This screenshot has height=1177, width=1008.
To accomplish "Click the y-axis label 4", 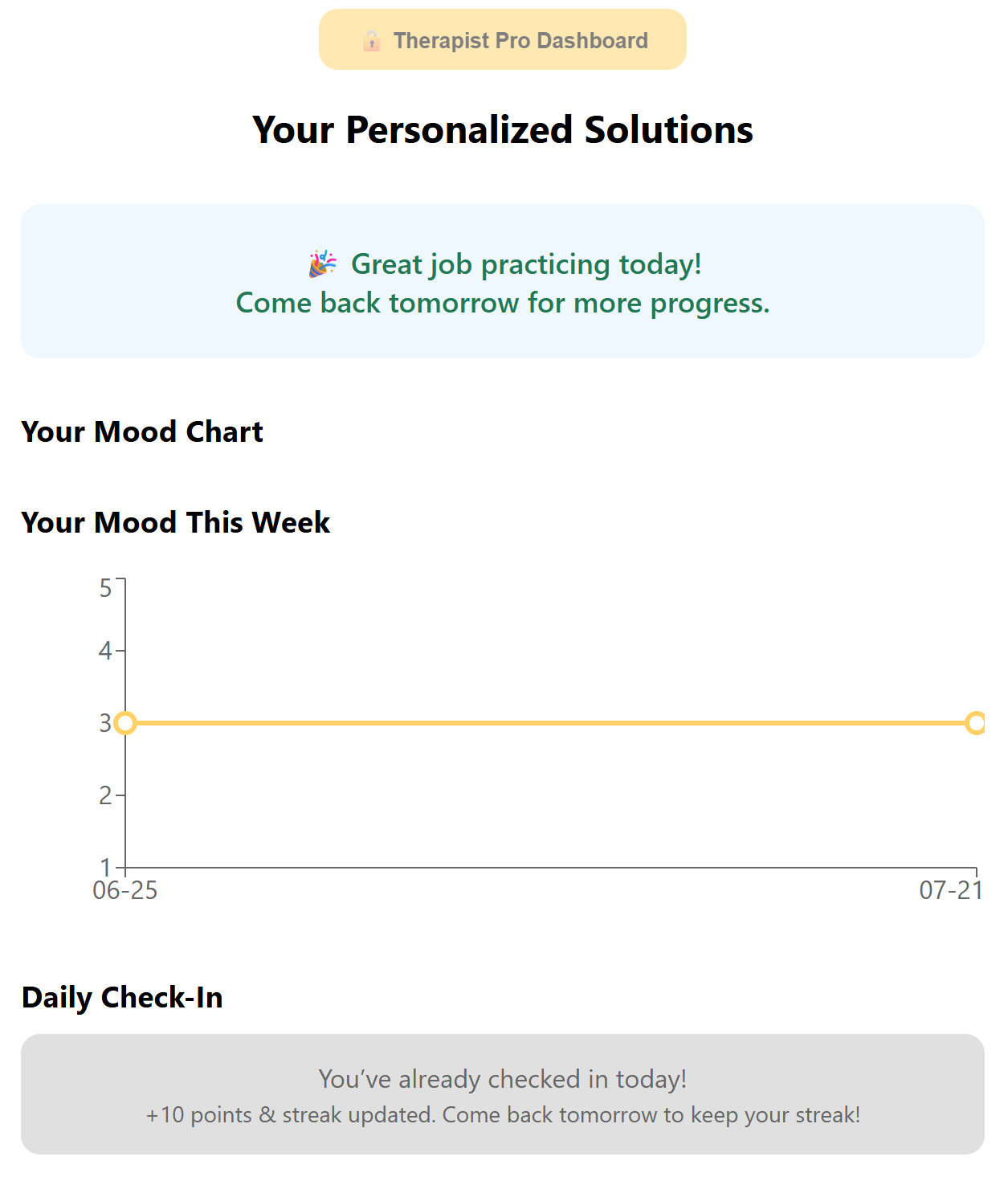I will click(105, 651).
